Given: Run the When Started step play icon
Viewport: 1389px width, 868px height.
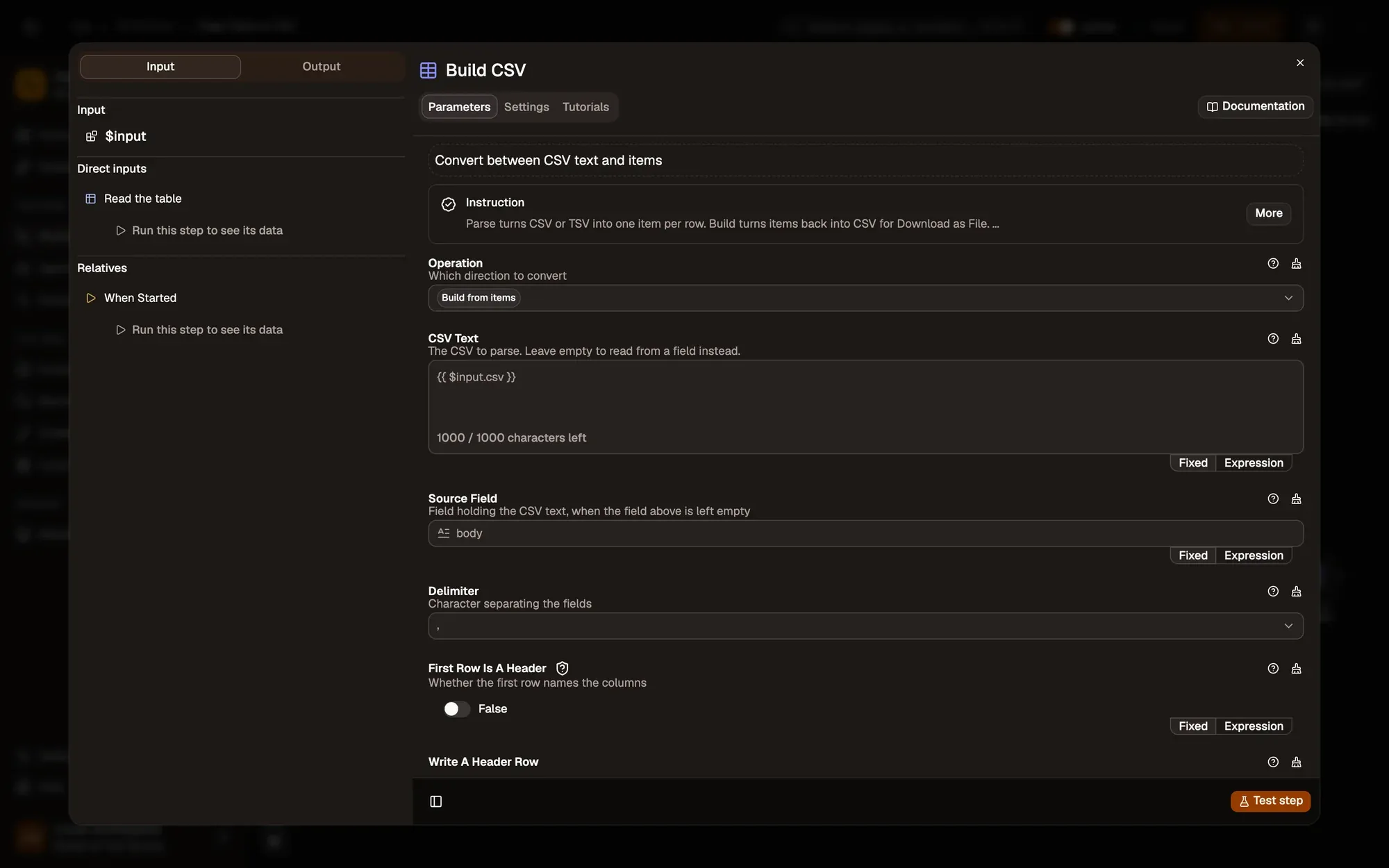Looking at the screenshot, I should (x=120, y=330).
